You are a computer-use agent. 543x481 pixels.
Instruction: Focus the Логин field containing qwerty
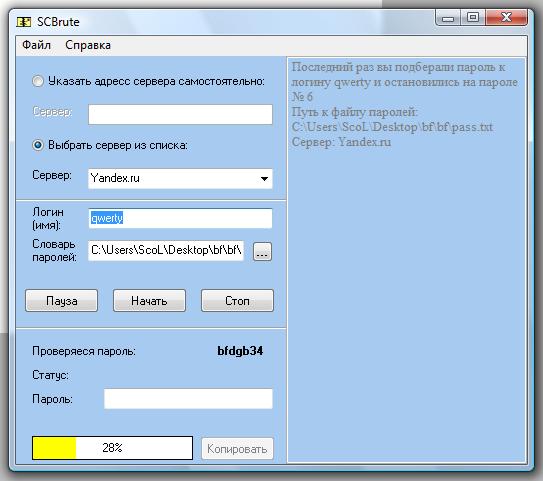click(180, 218)
